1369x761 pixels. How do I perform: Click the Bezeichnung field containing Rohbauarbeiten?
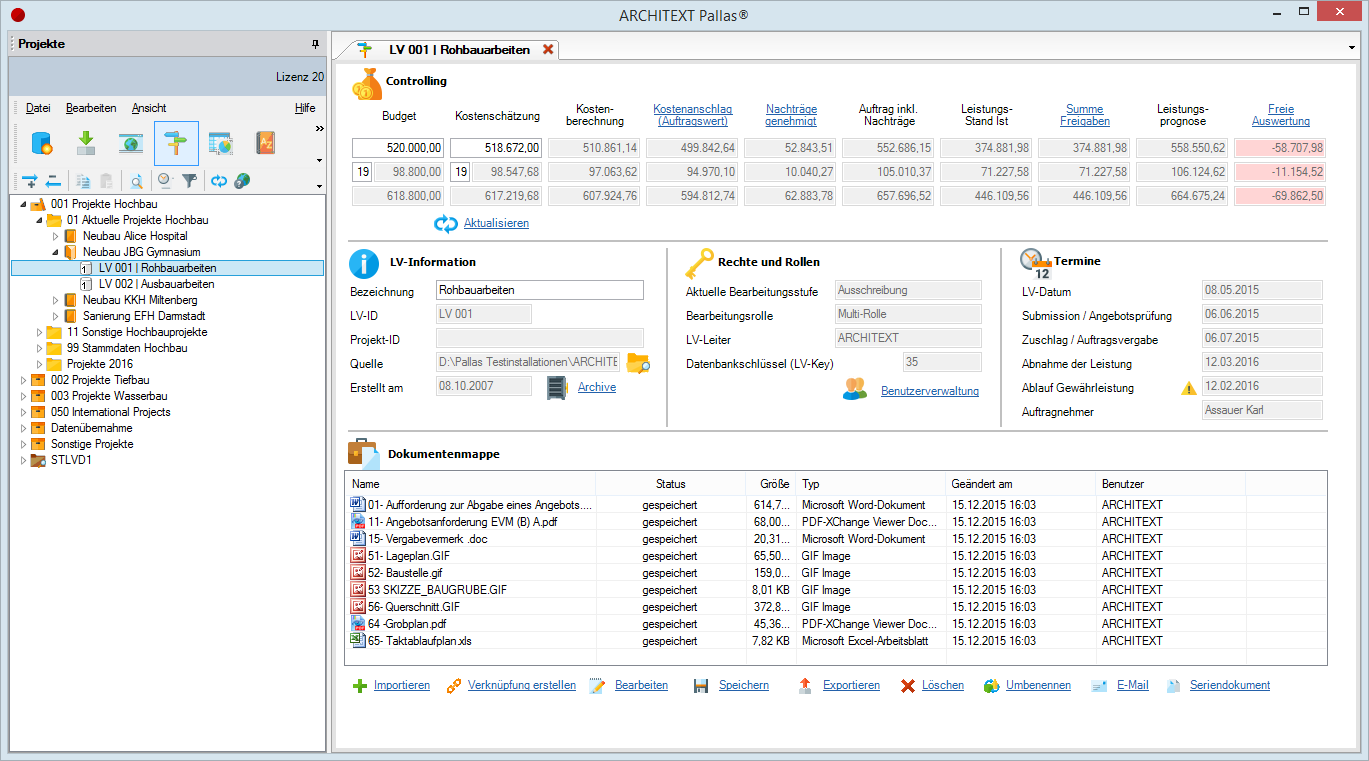point(540,290)
